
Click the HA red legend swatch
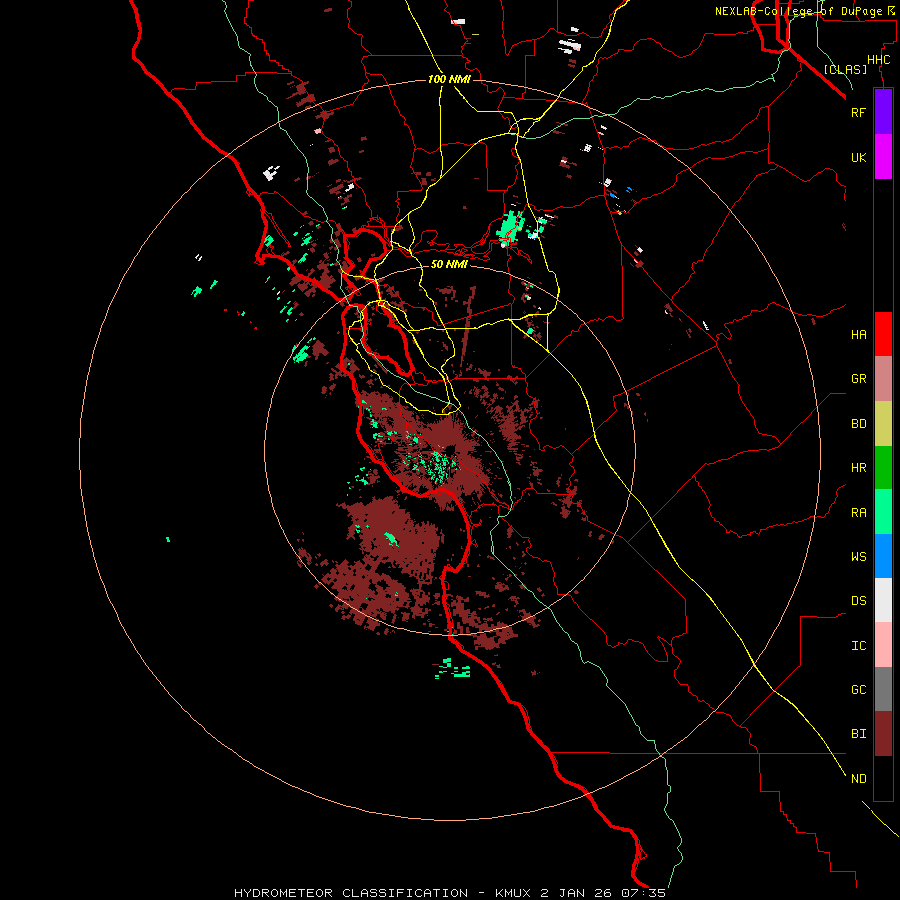coord(883,334)
